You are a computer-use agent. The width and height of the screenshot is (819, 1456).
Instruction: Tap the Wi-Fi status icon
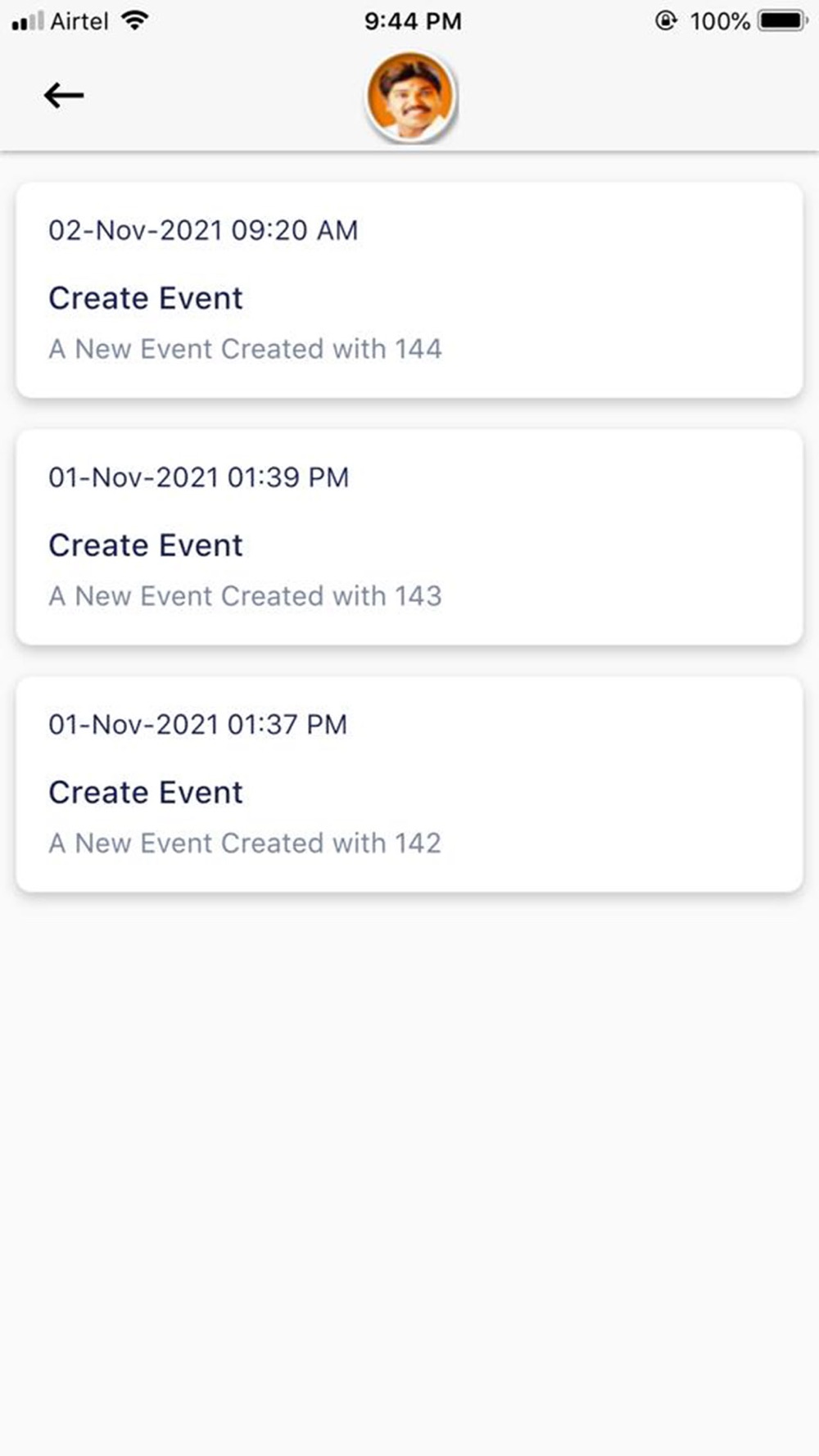coord(134,20)
